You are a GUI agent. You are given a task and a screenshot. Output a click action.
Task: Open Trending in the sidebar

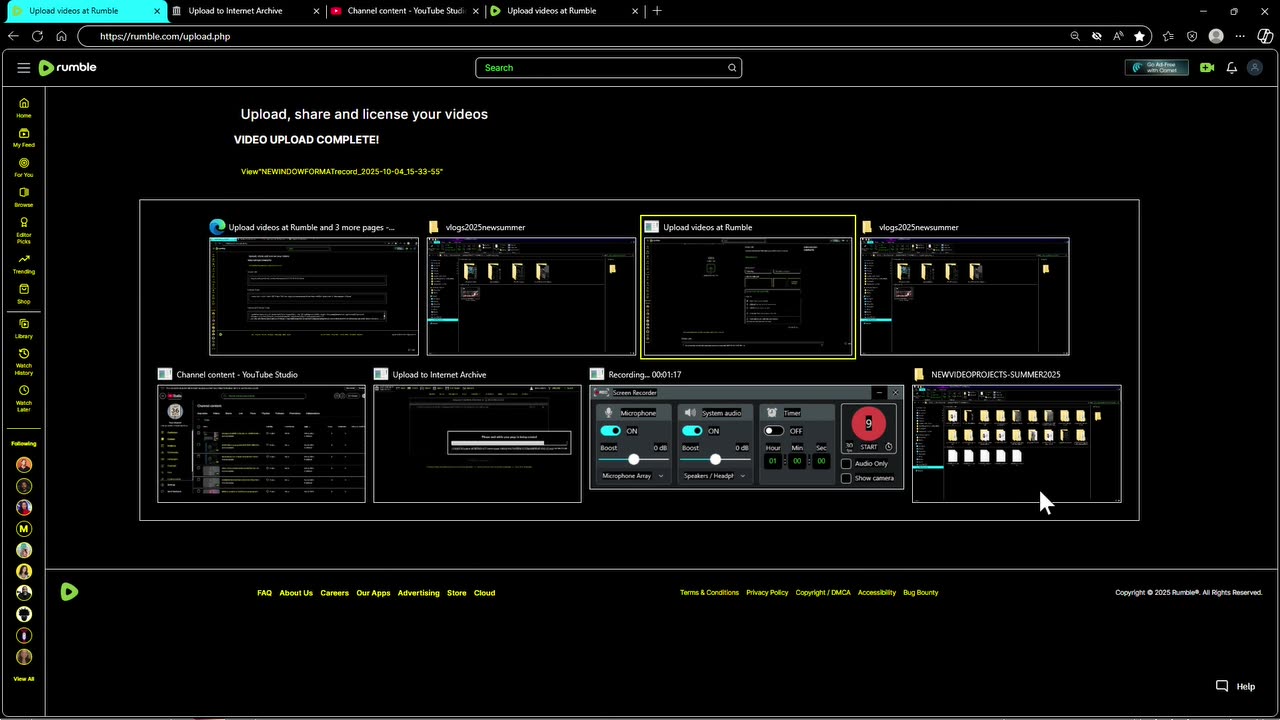pyautogui.click(x=24, y=264)
